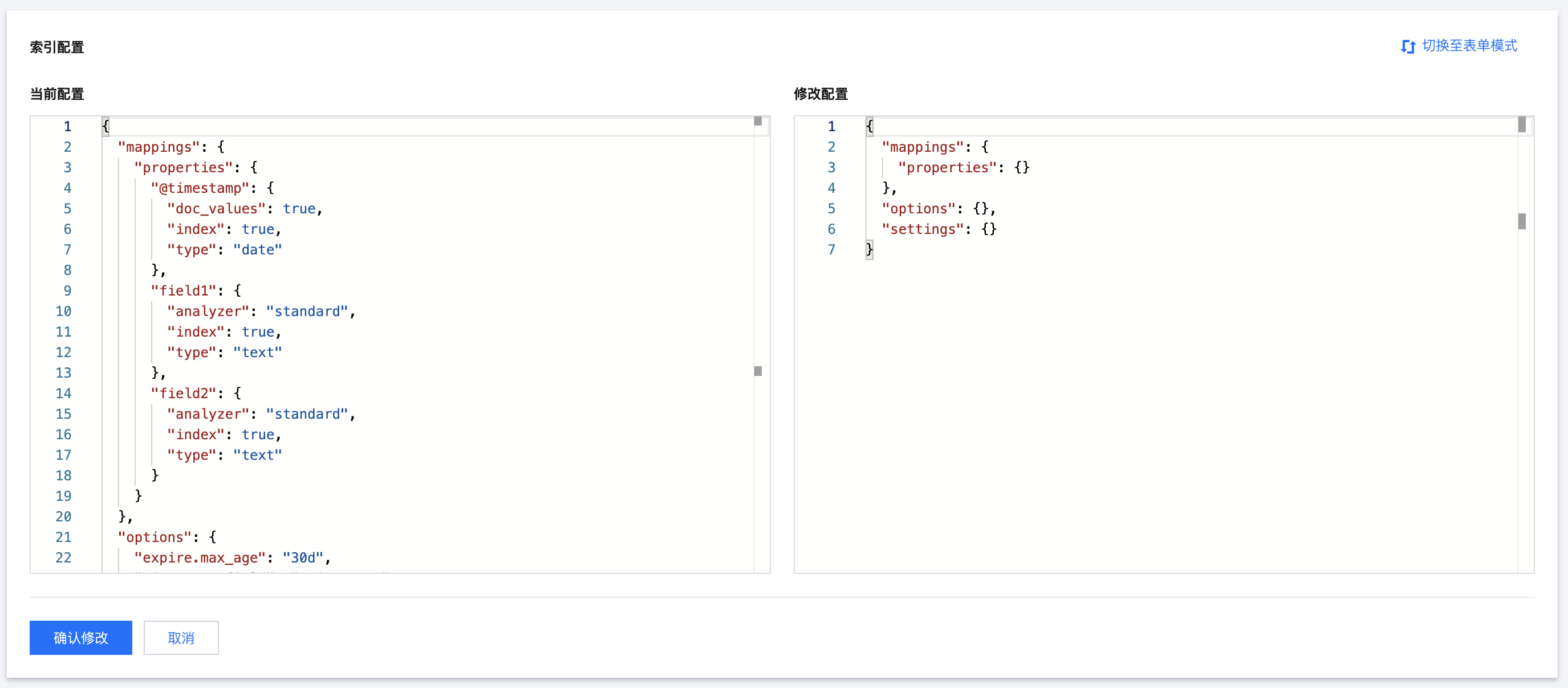Click top scrollbar thumb in right editor
The width and height of the screenshot is (1568, 688).
[x=1521, y=124]
